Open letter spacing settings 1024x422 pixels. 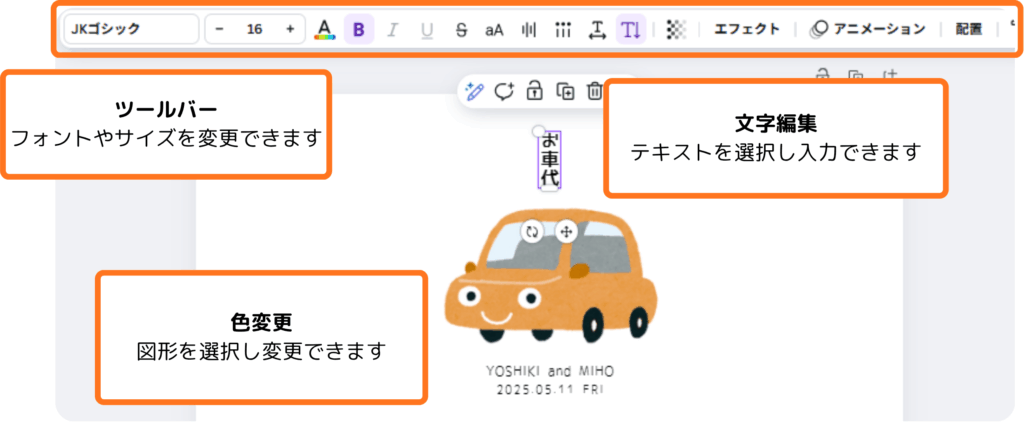[x=597, y=30]
